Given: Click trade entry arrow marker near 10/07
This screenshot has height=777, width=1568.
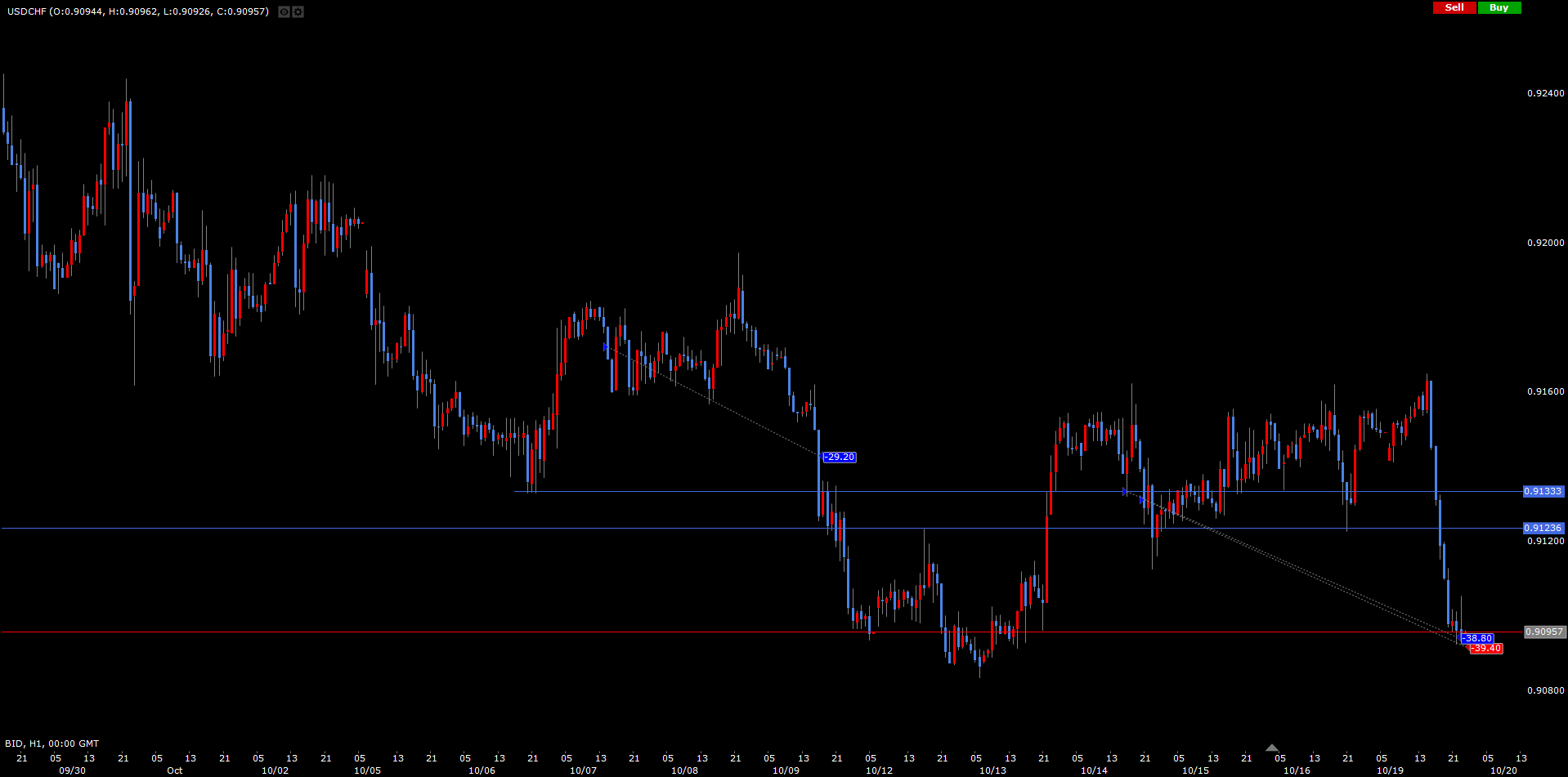Looking at the screenshot, I should tap(606, 347).
